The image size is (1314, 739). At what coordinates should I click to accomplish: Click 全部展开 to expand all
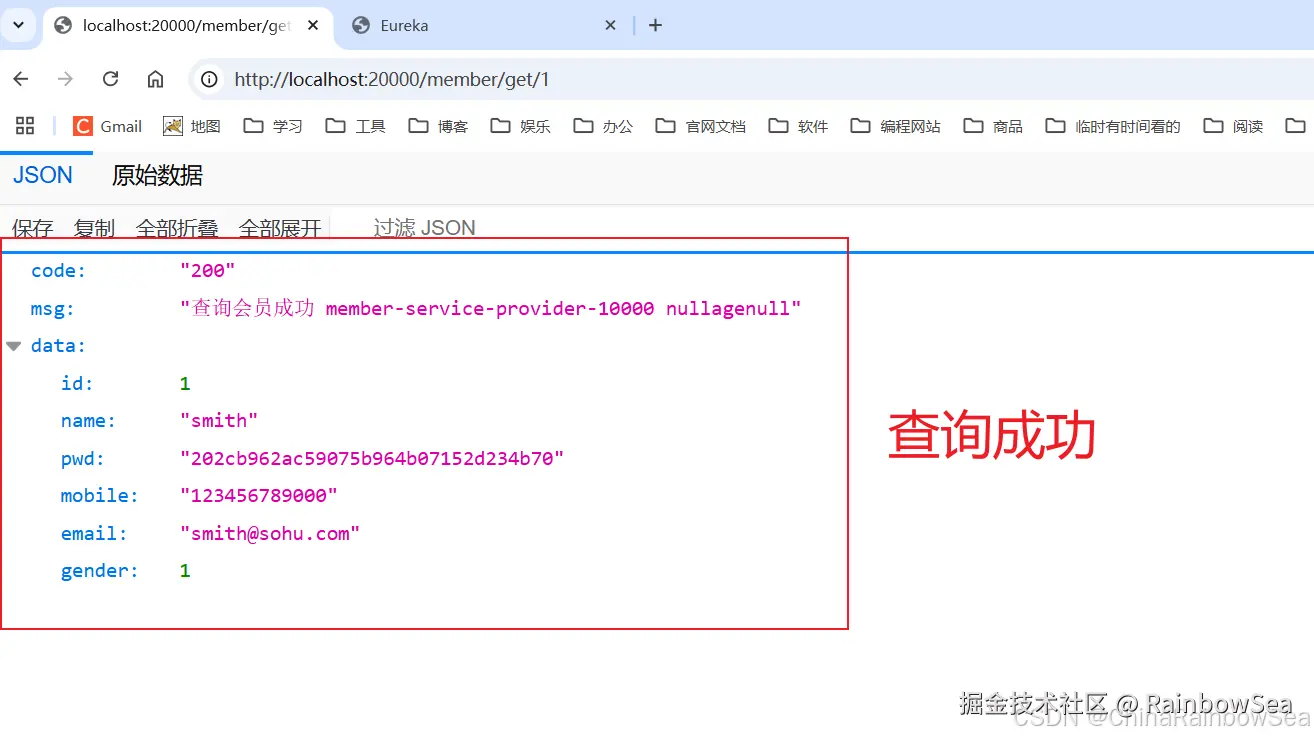pos(280,228)
